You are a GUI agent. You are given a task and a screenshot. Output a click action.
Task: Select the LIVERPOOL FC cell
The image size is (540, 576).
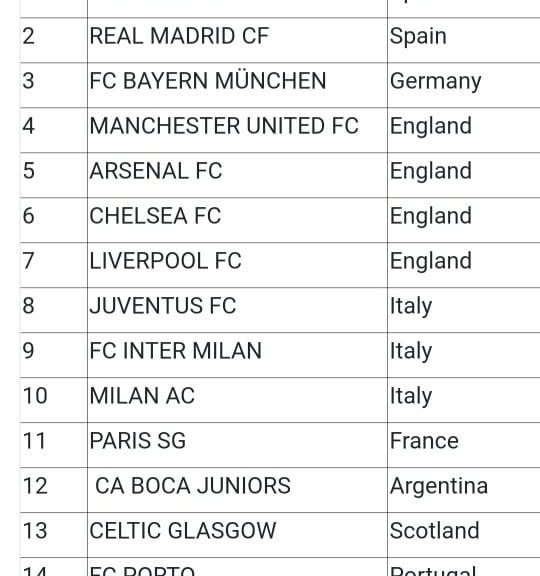pos(237,265)
